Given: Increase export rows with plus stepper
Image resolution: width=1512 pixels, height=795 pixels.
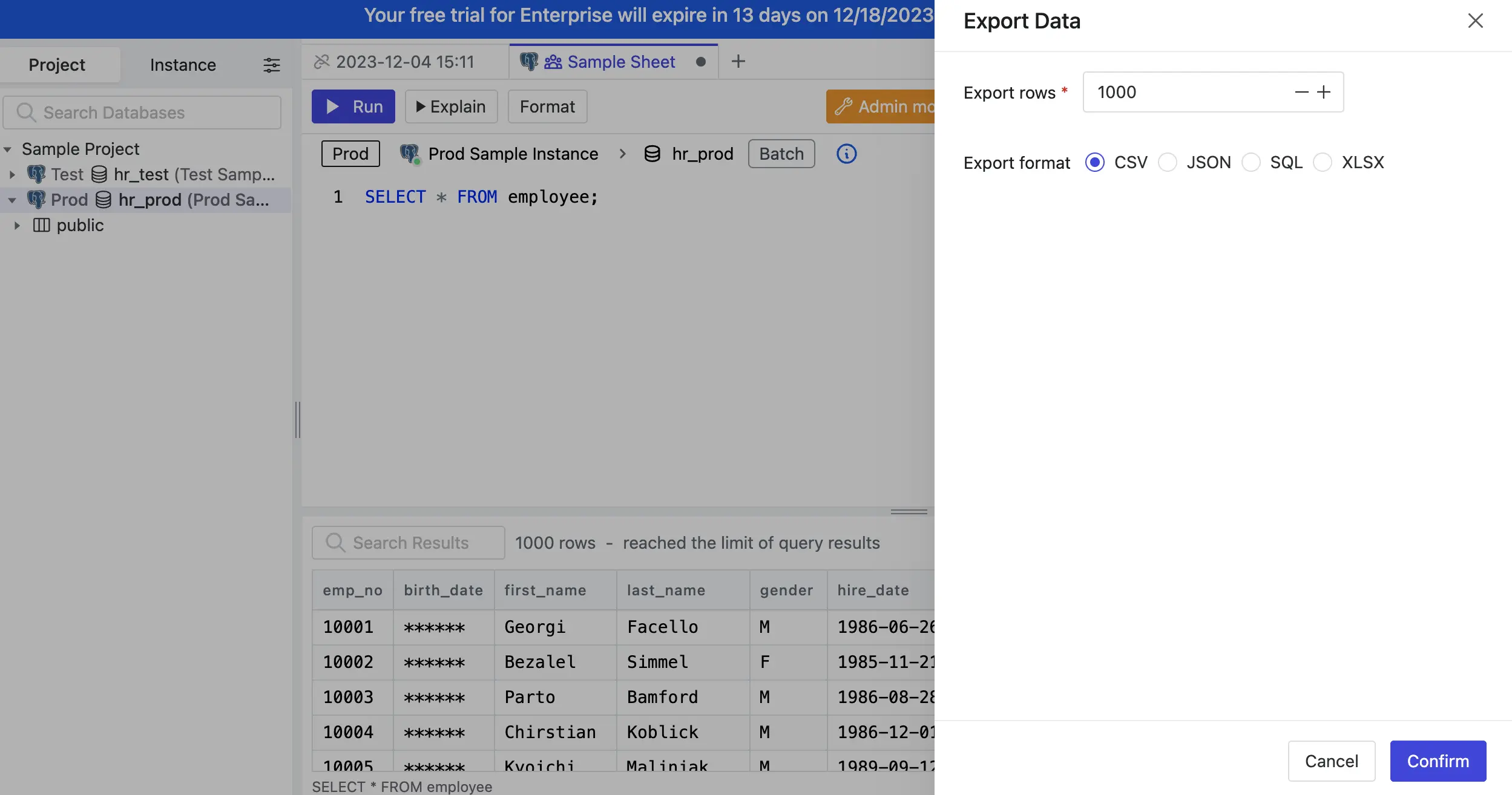Looking at the screenshot, I should (x=1324, y=92).
